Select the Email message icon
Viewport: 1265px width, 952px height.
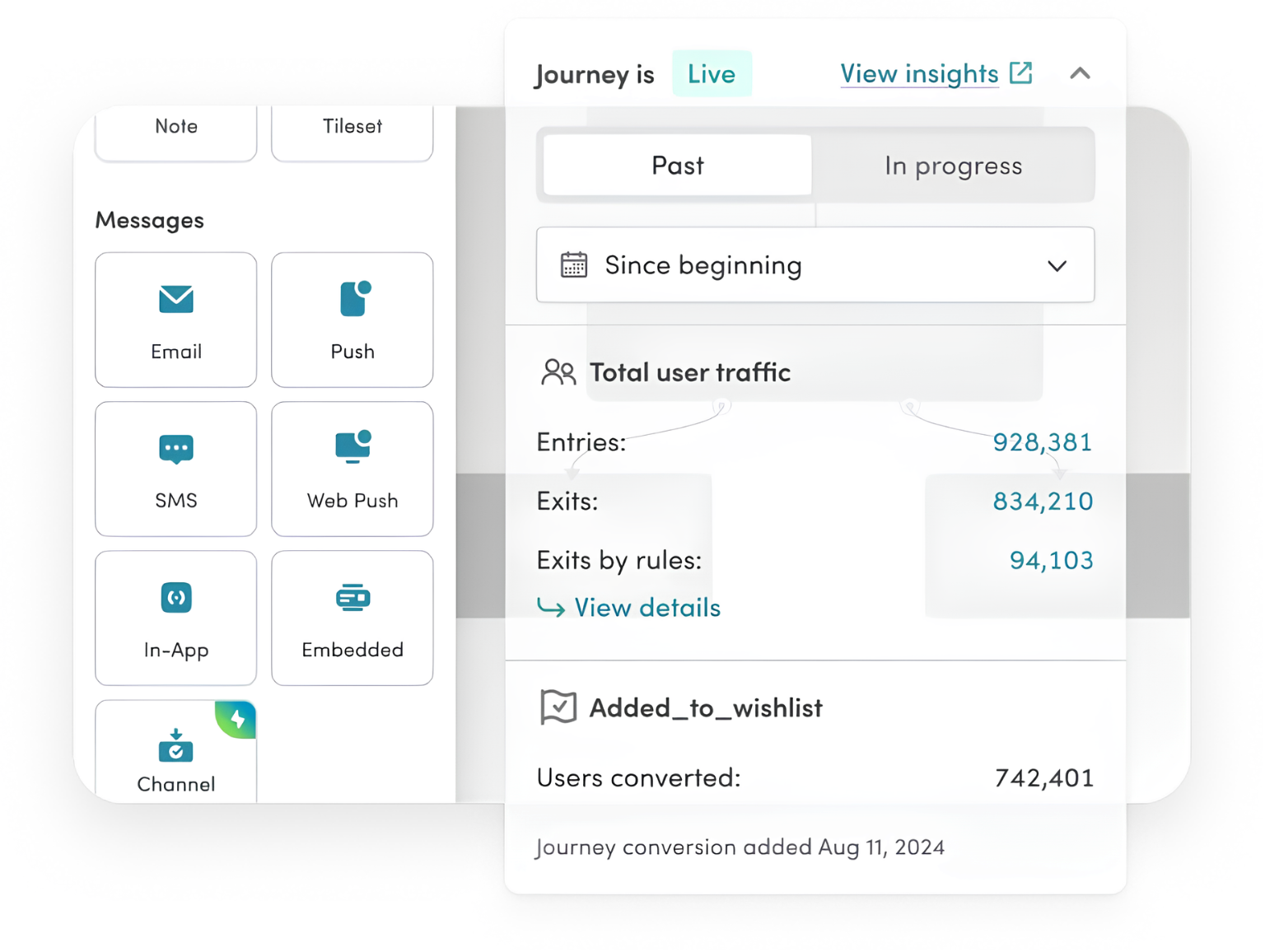[176, 299]
